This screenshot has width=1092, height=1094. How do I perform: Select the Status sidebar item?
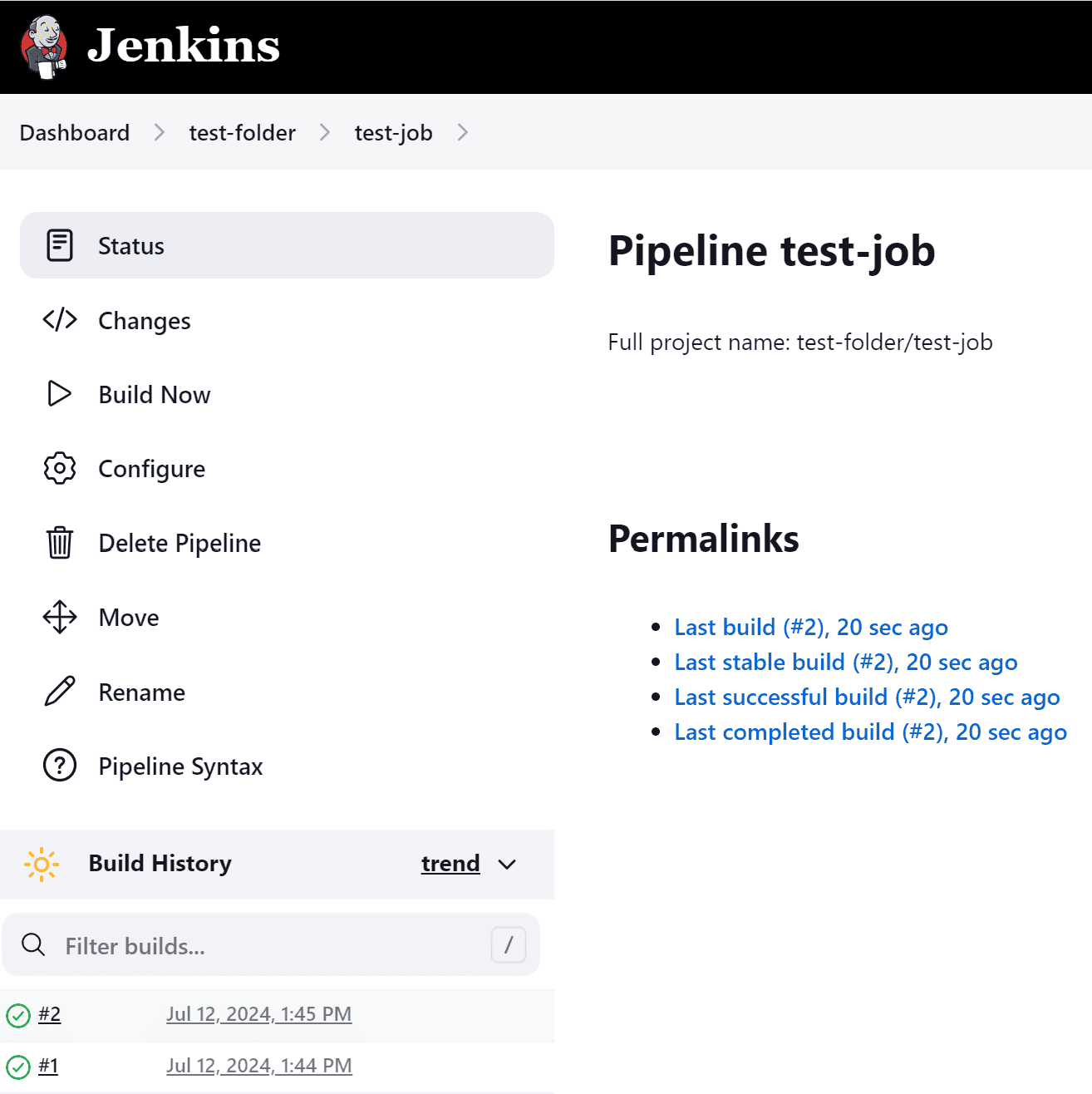coord(287,245)
